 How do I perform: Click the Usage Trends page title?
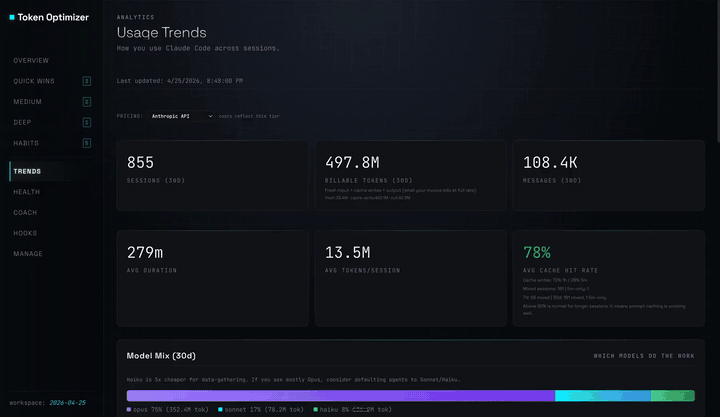tap(162, 33)
